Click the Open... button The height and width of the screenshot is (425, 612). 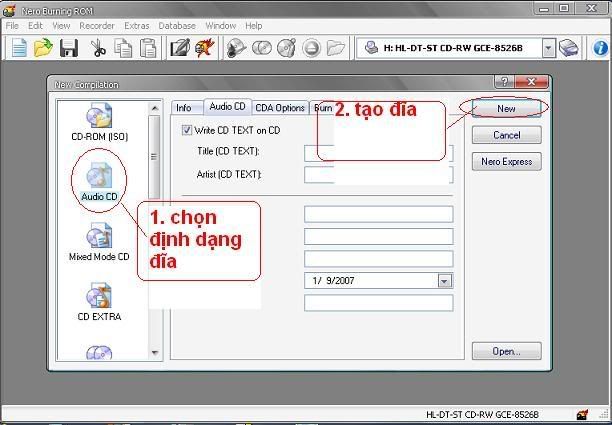(507, 351)
